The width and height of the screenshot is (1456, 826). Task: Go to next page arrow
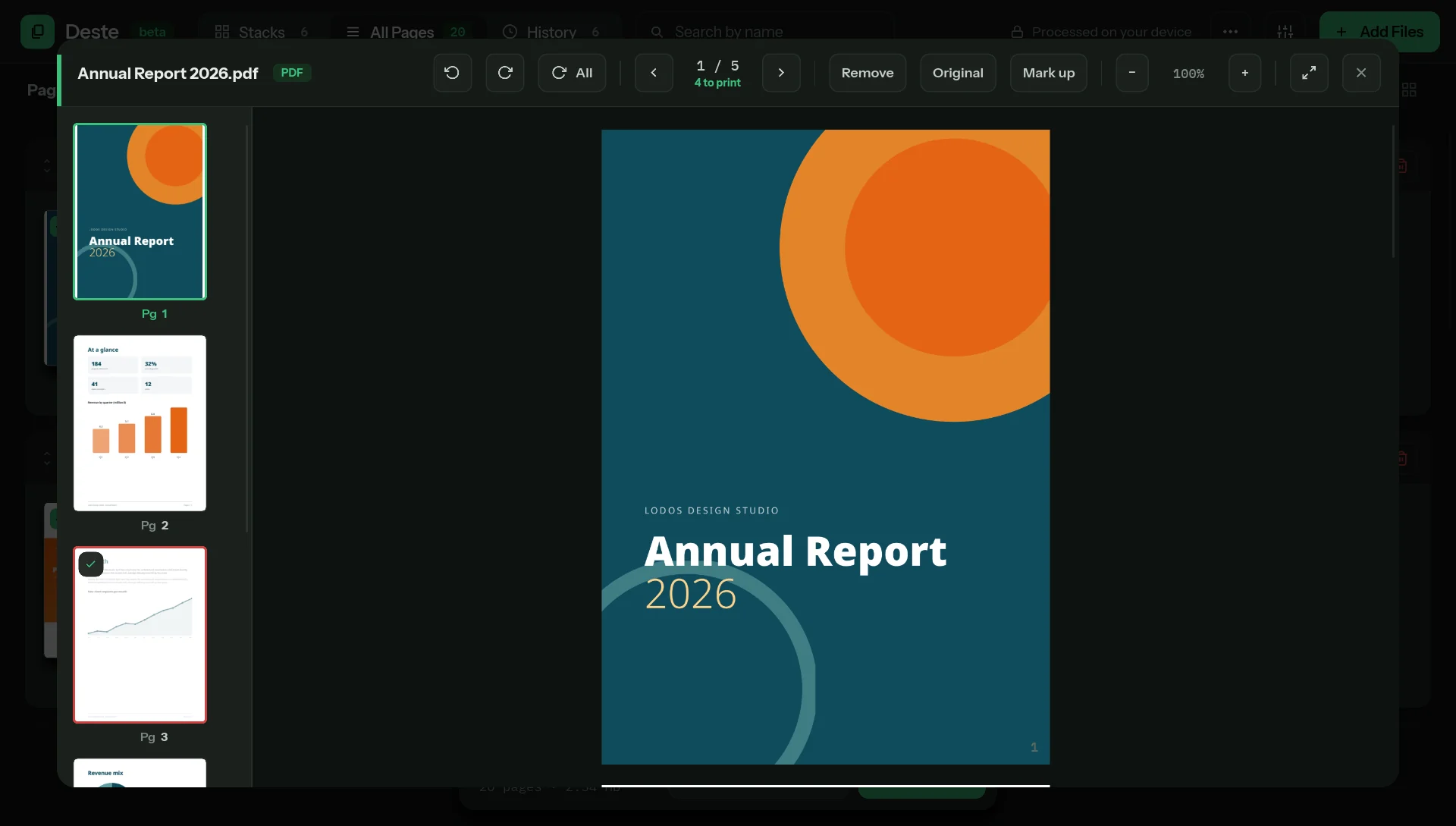(781, 73)
